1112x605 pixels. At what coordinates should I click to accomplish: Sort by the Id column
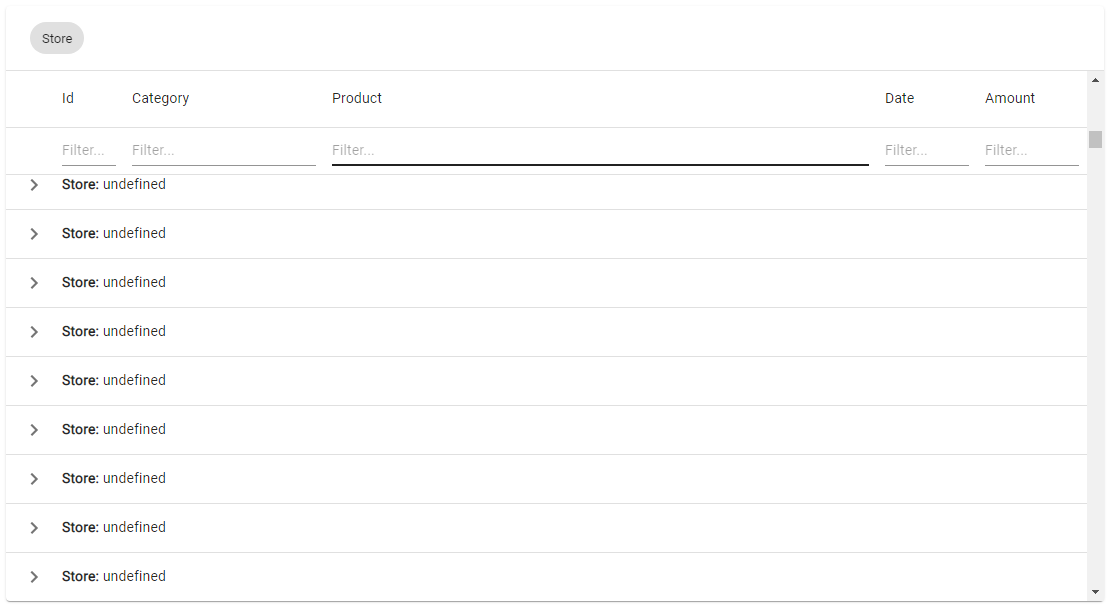click(x=68, y=98)
